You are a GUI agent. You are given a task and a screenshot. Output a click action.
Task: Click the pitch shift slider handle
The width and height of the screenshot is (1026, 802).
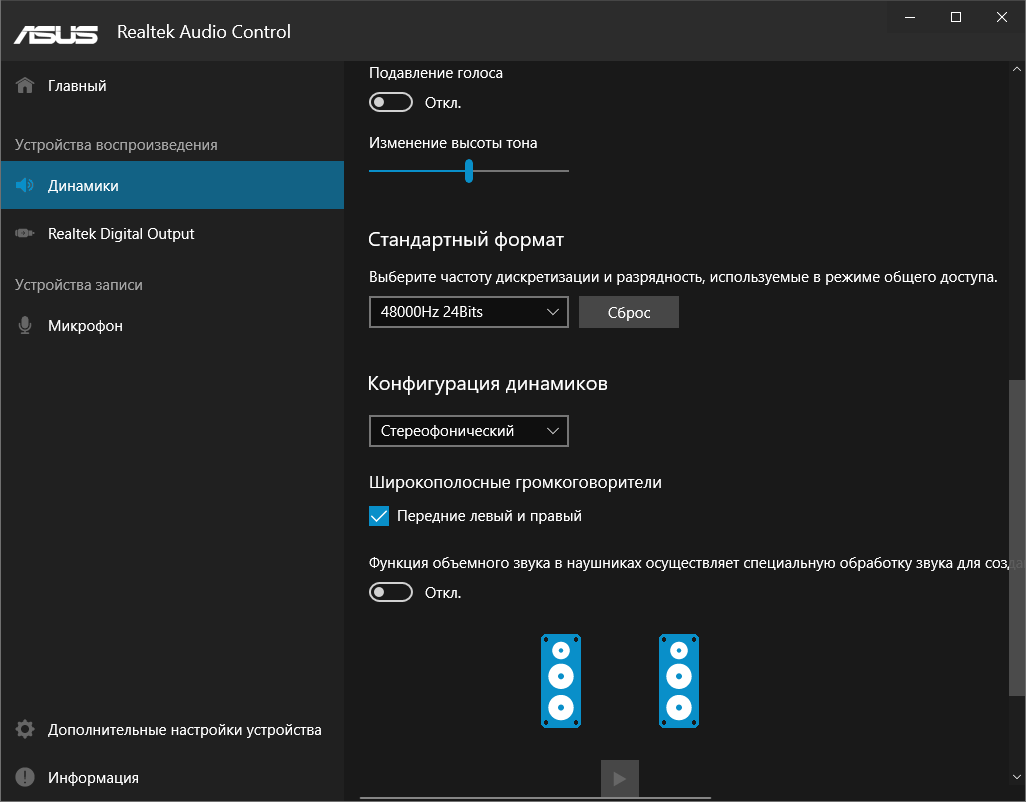point(468,171)
